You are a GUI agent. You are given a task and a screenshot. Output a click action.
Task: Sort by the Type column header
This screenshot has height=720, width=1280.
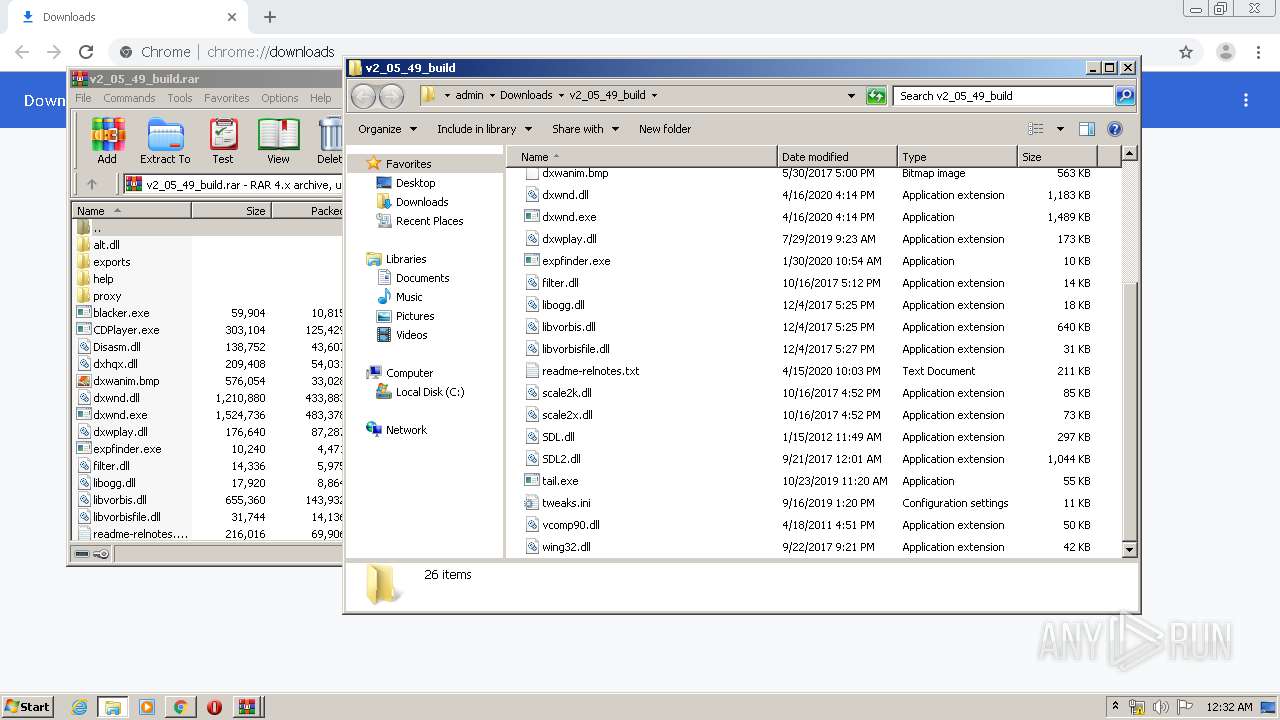957,157
